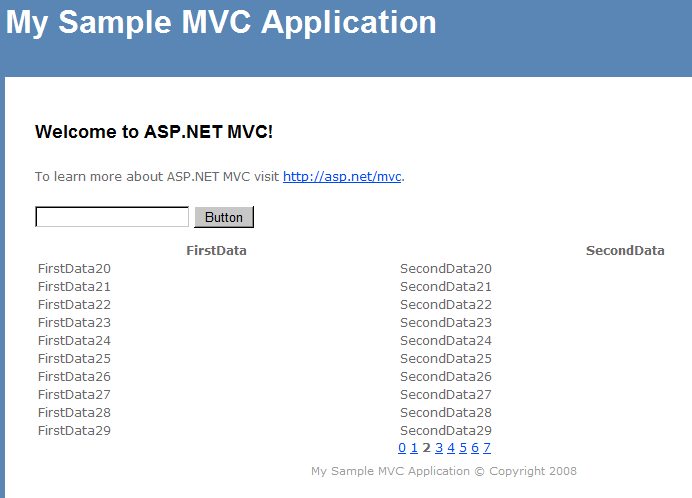
Task: Select the FirstData27 cell
Action: (x=74, y=395)
